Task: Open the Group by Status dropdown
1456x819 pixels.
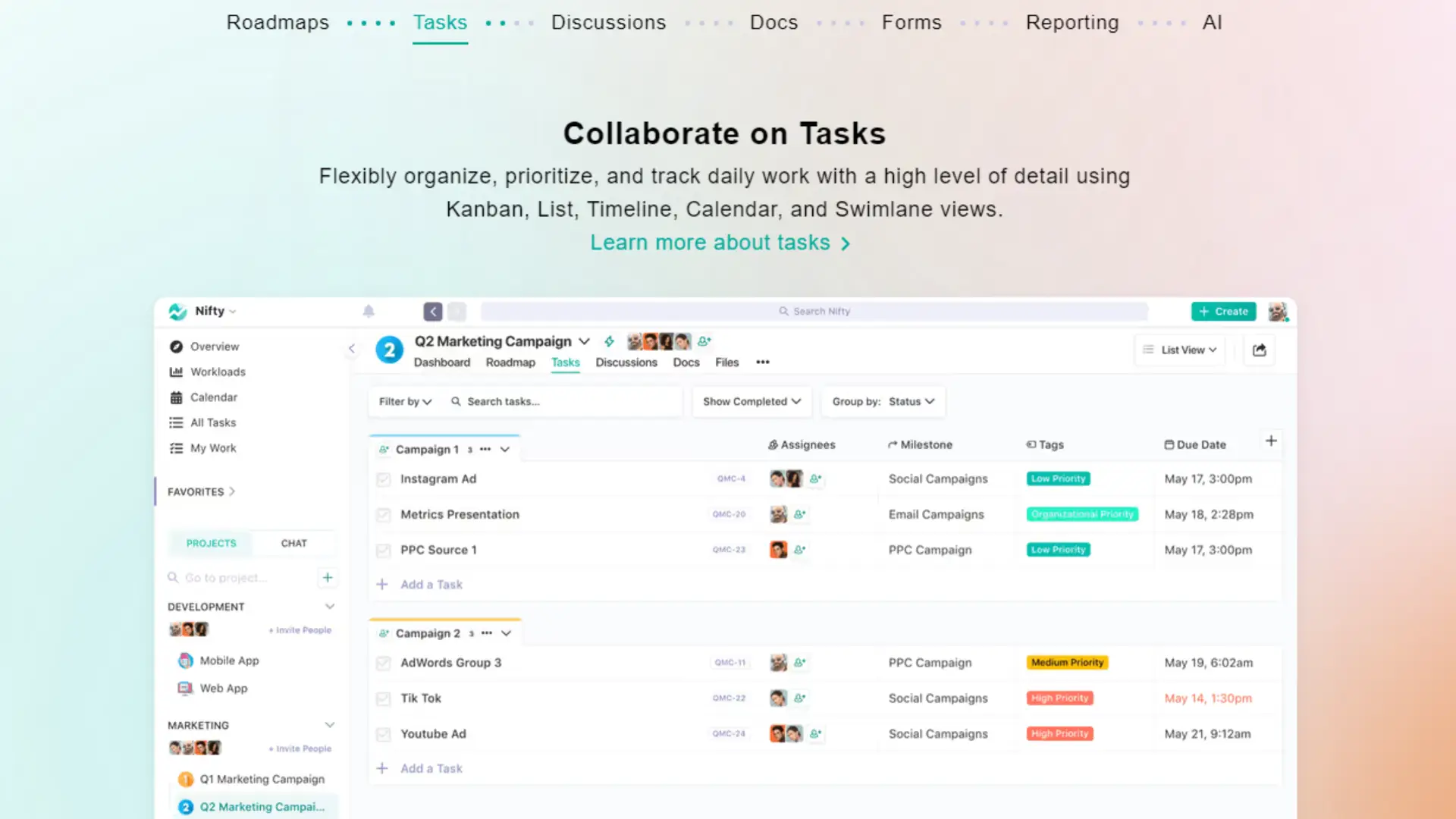Action: (883, 401)
